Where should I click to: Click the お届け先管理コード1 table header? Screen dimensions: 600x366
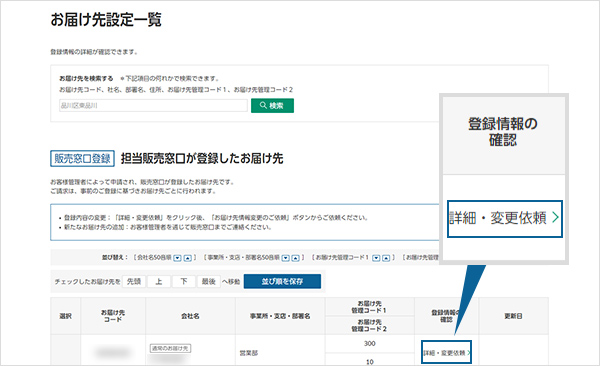[369, 307]
